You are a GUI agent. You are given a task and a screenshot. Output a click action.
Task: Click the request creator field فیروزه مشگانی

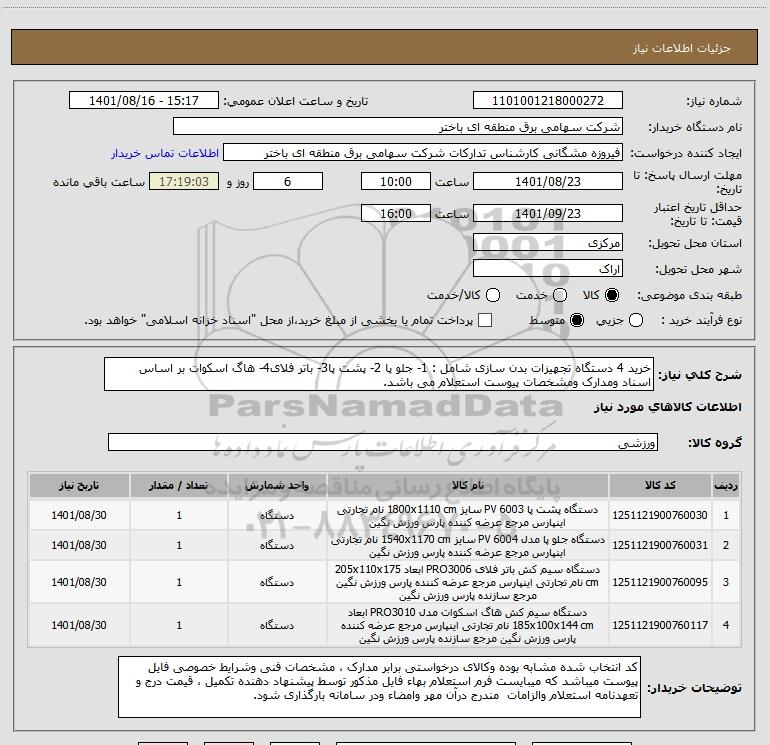(423, 152)
